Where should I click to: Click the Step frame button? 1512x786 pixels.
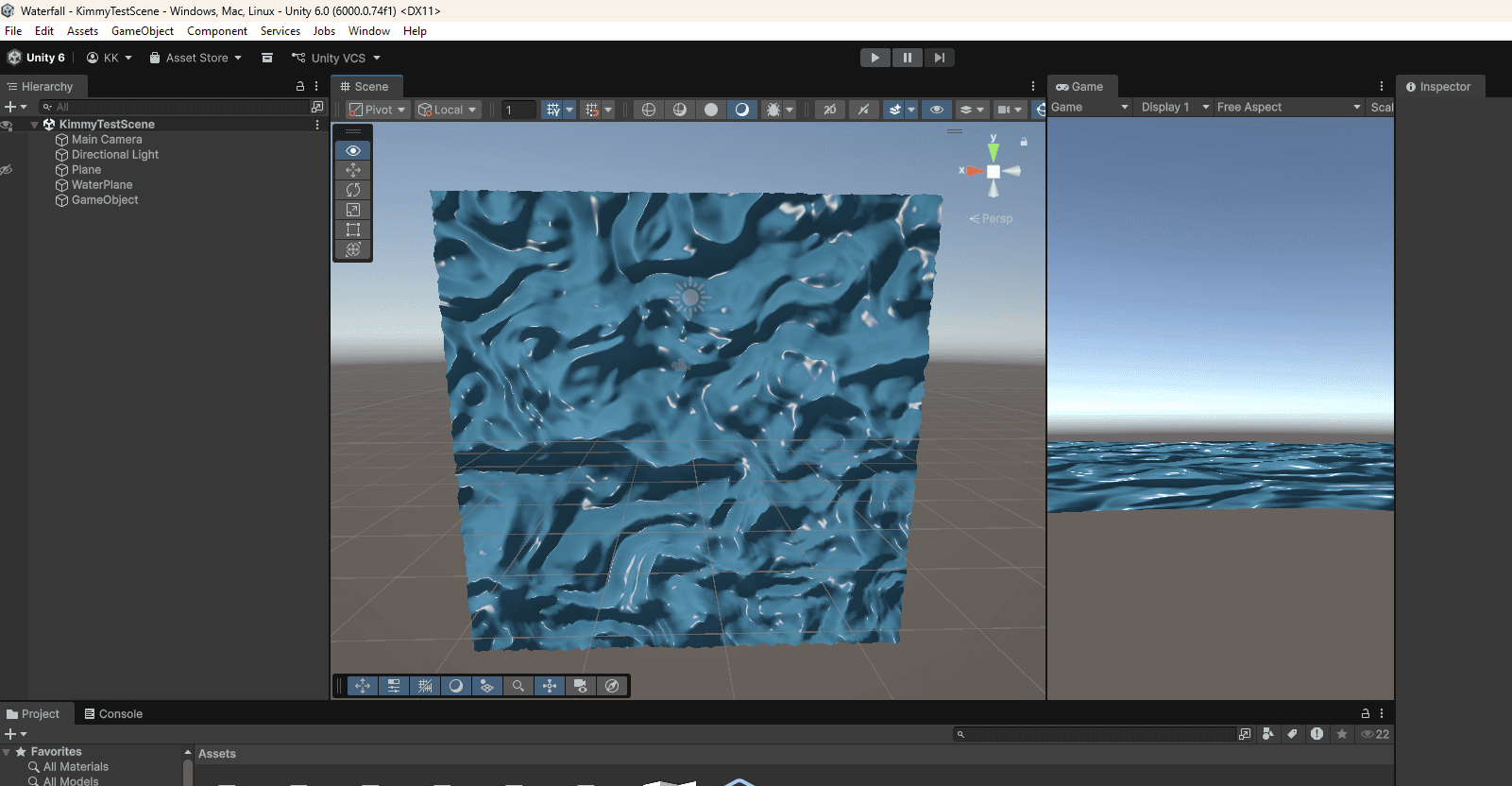[939, 58]
